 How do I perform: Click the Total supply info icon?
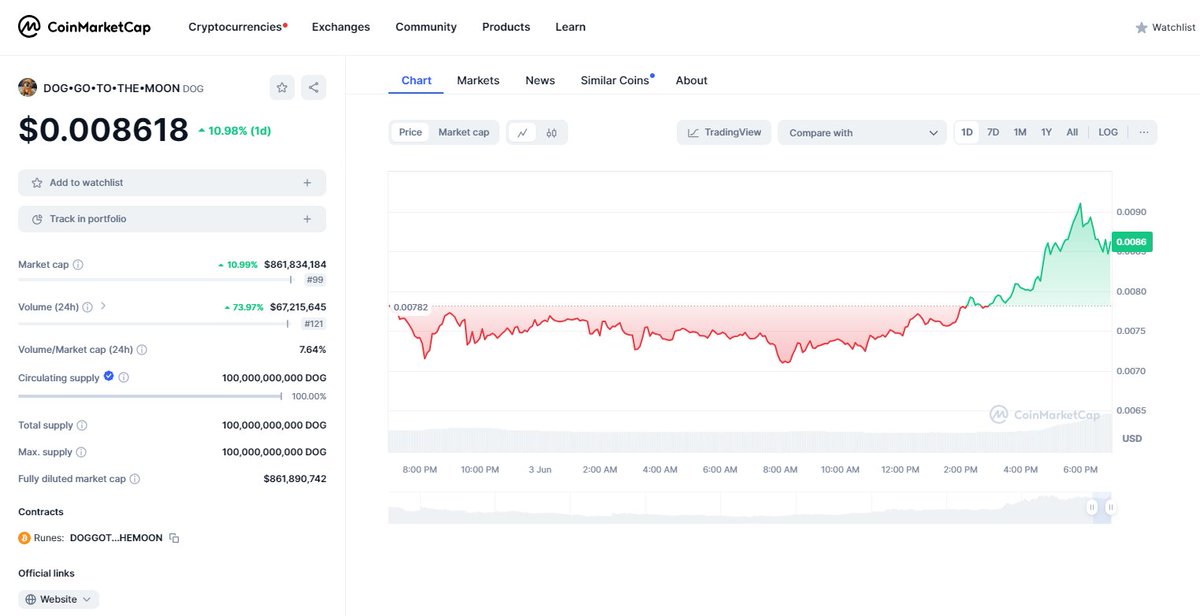tap(82, 425)
